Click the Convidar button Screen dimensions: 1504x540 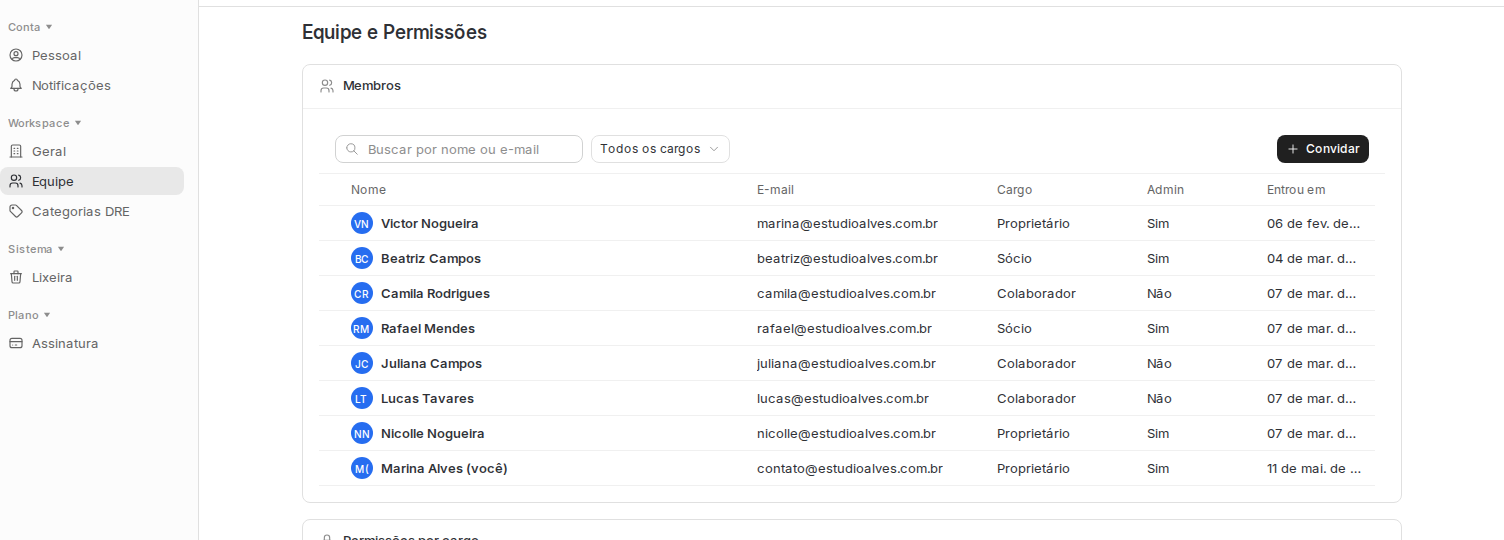(1323, 149)
